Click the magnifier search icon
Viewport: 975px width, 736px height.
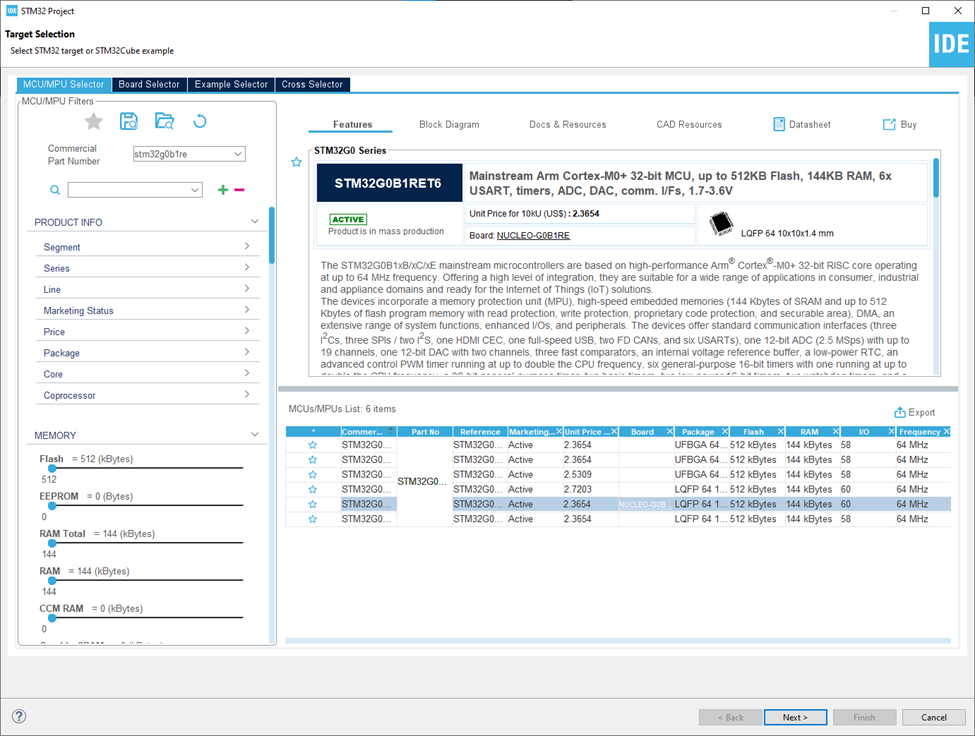click(55, 190)
